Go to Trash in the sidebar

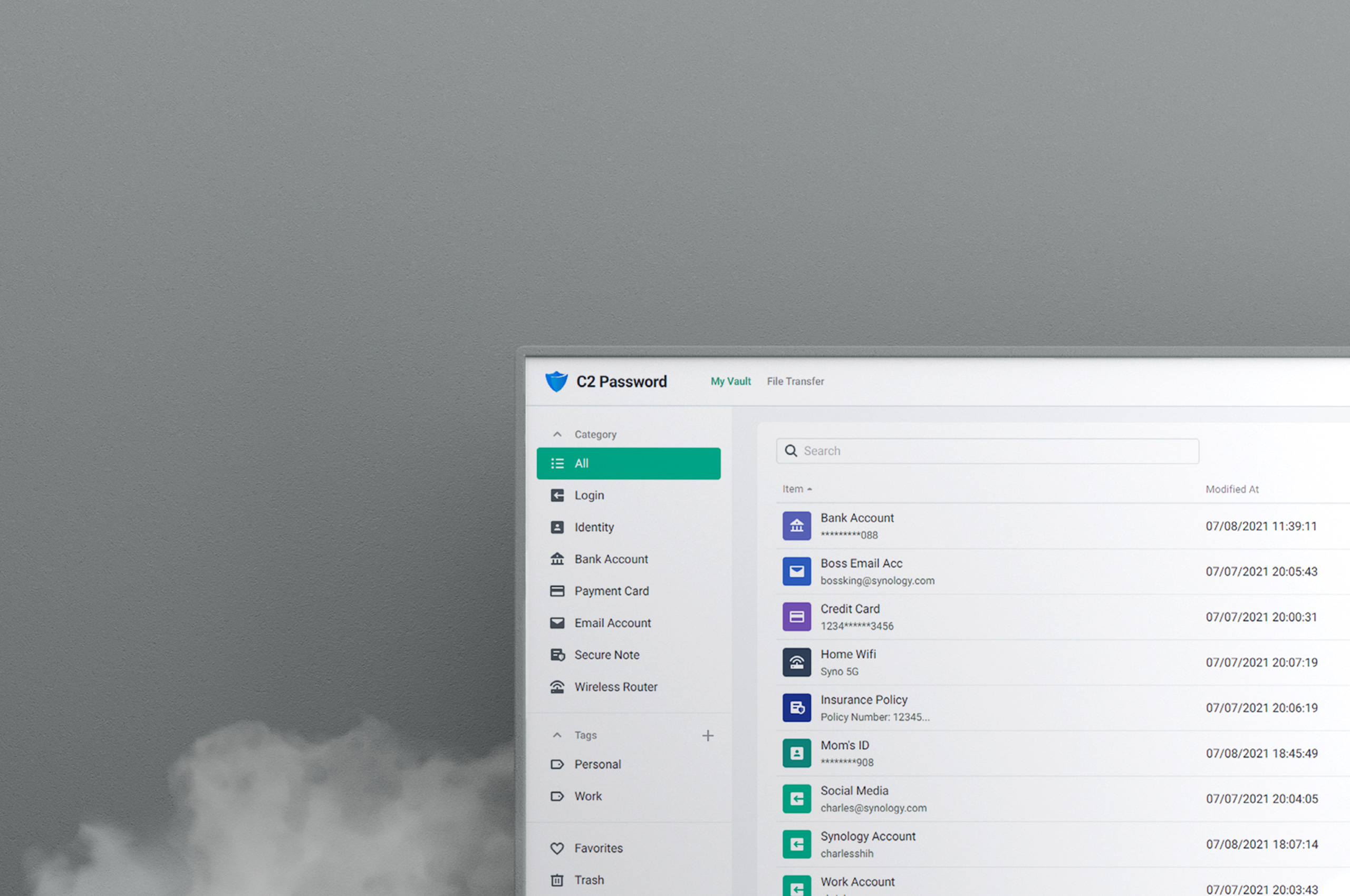click(589, 880)
